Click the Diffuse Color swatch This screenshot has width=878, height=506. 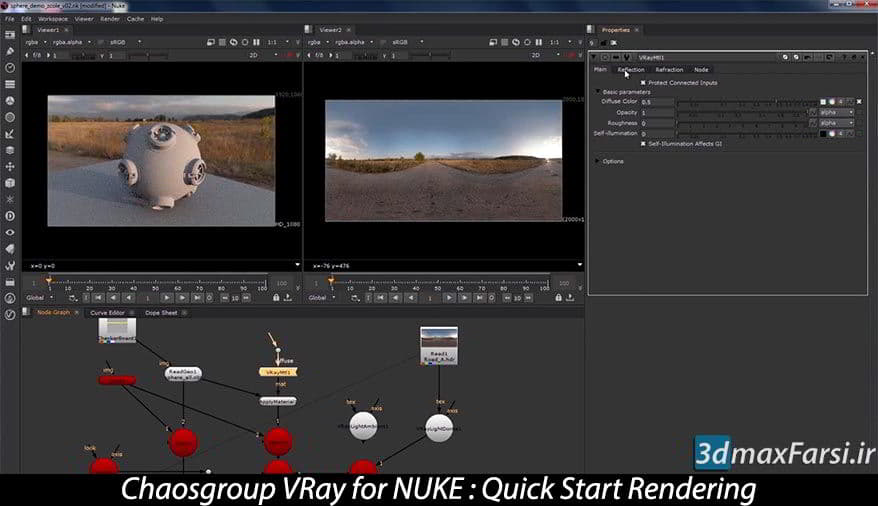tap(823, 102)
